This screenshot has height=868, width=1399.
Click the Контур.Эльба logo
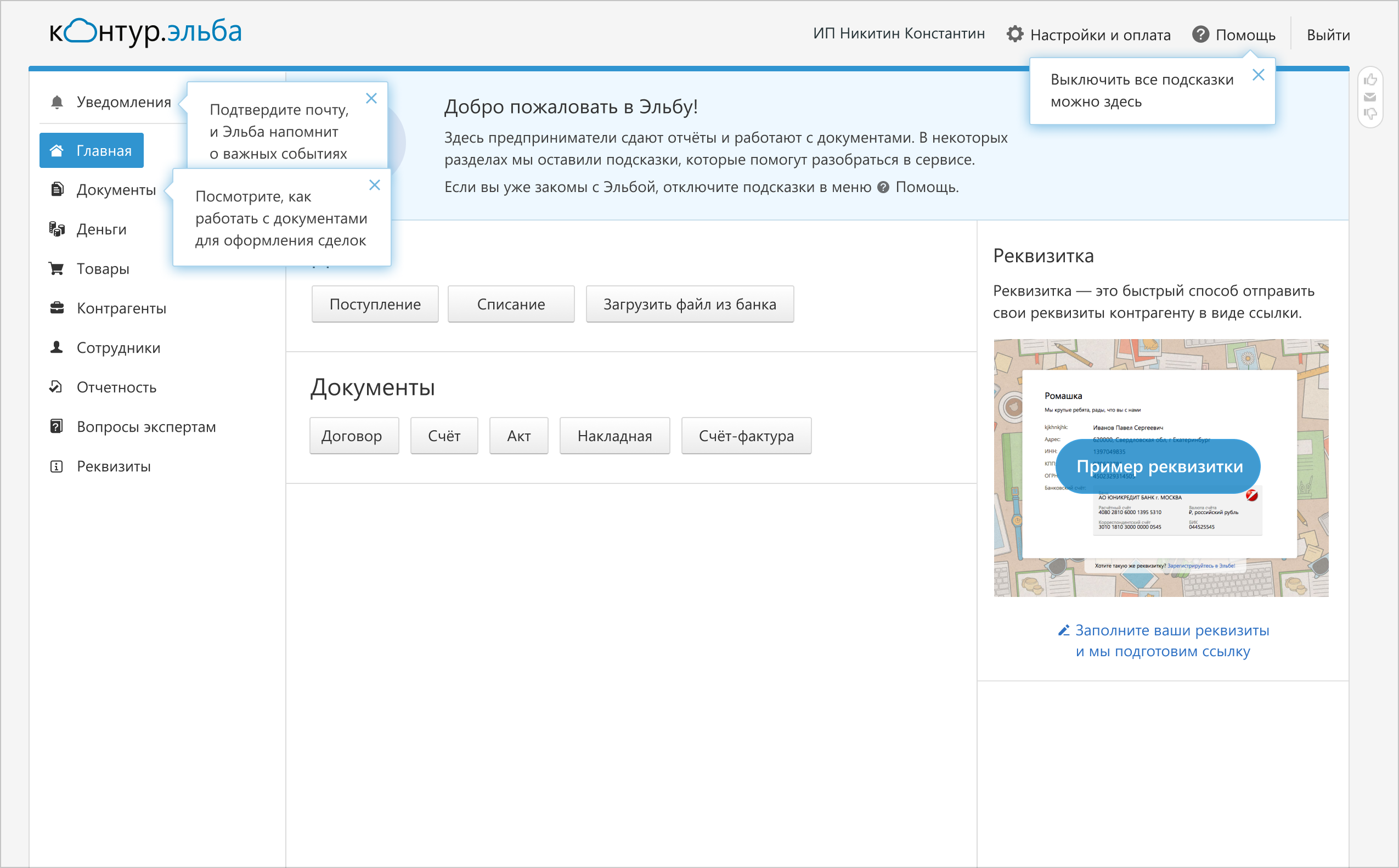(146, 32)
